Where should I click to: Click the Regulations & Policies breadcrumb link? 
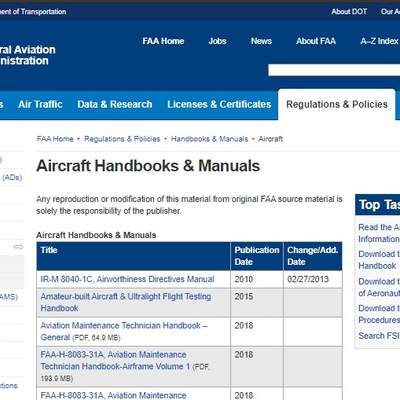(122, 139)
